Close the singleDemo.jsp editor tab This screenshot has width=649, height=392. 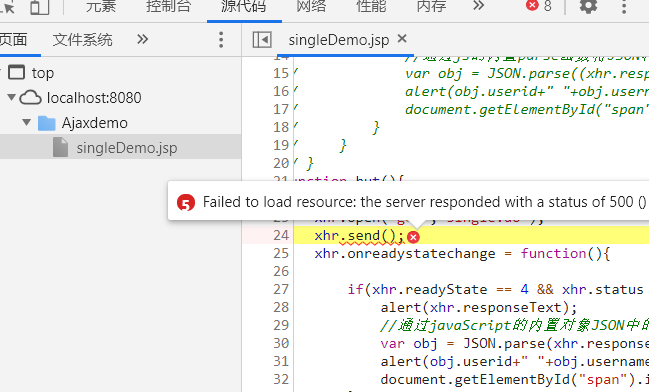tap(401, 38)
